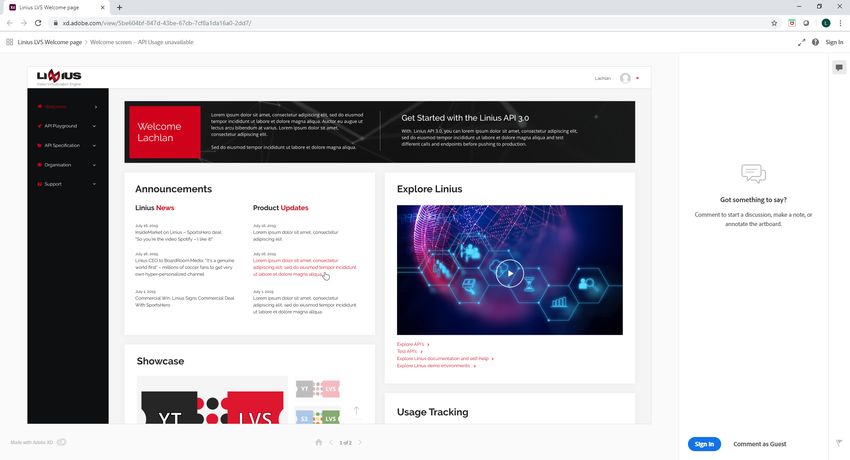
Task: Click the Lachlan username text
Action: (602, 78)
